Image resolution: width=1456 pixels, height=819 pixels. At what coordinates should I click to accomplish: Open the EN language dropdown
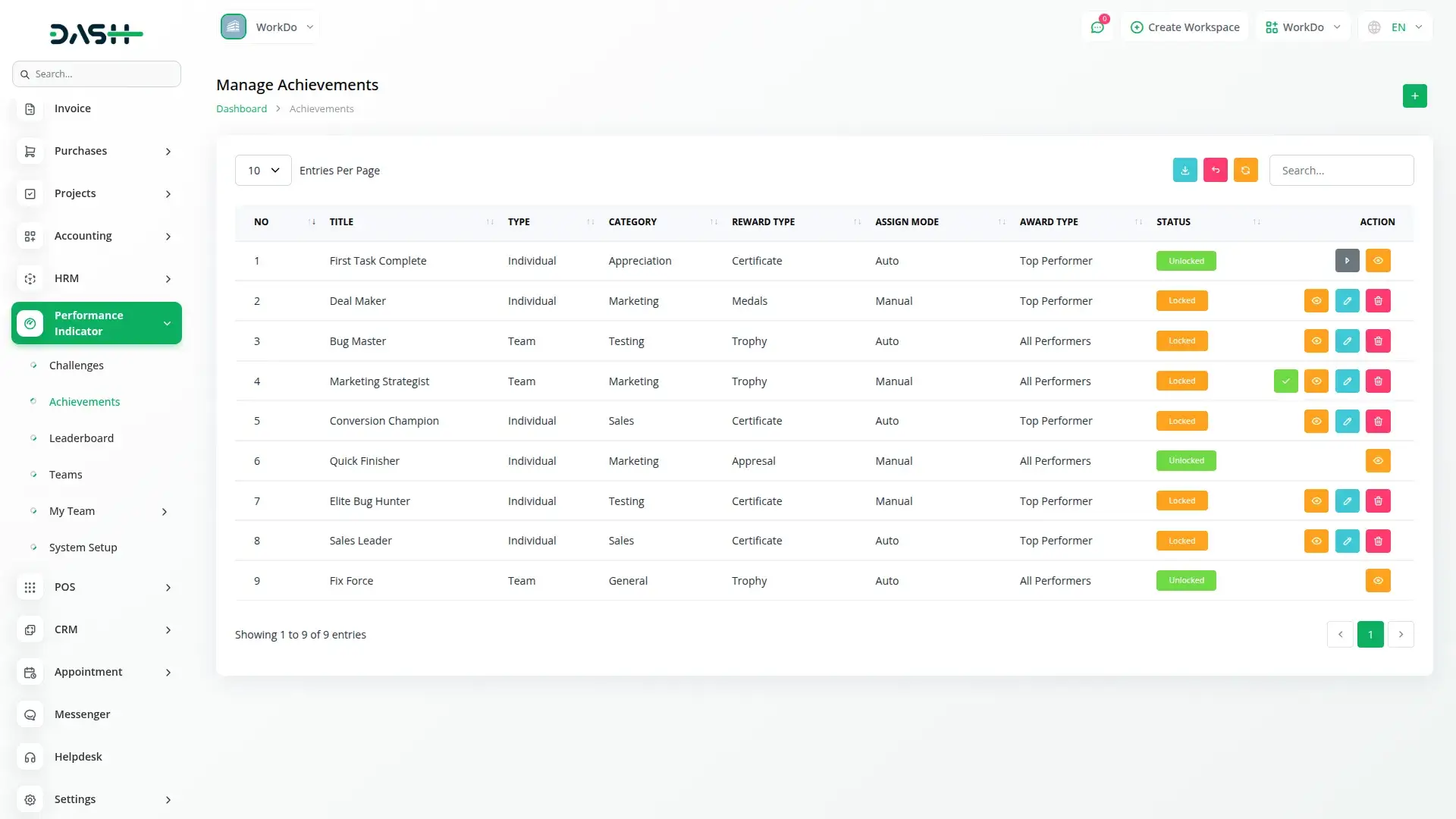click(x=1397, y=27)
